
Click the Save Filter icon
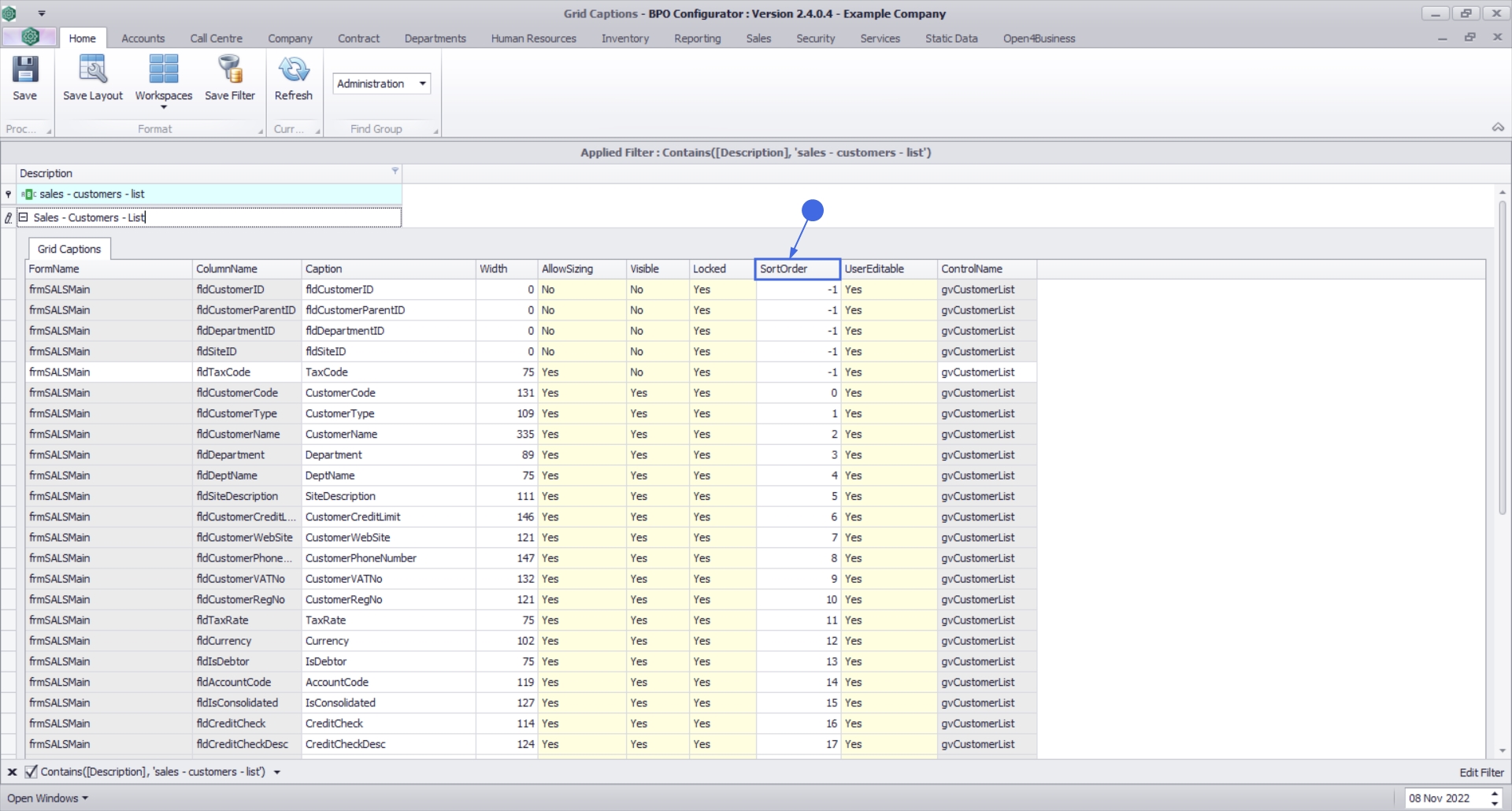(230, 70)
